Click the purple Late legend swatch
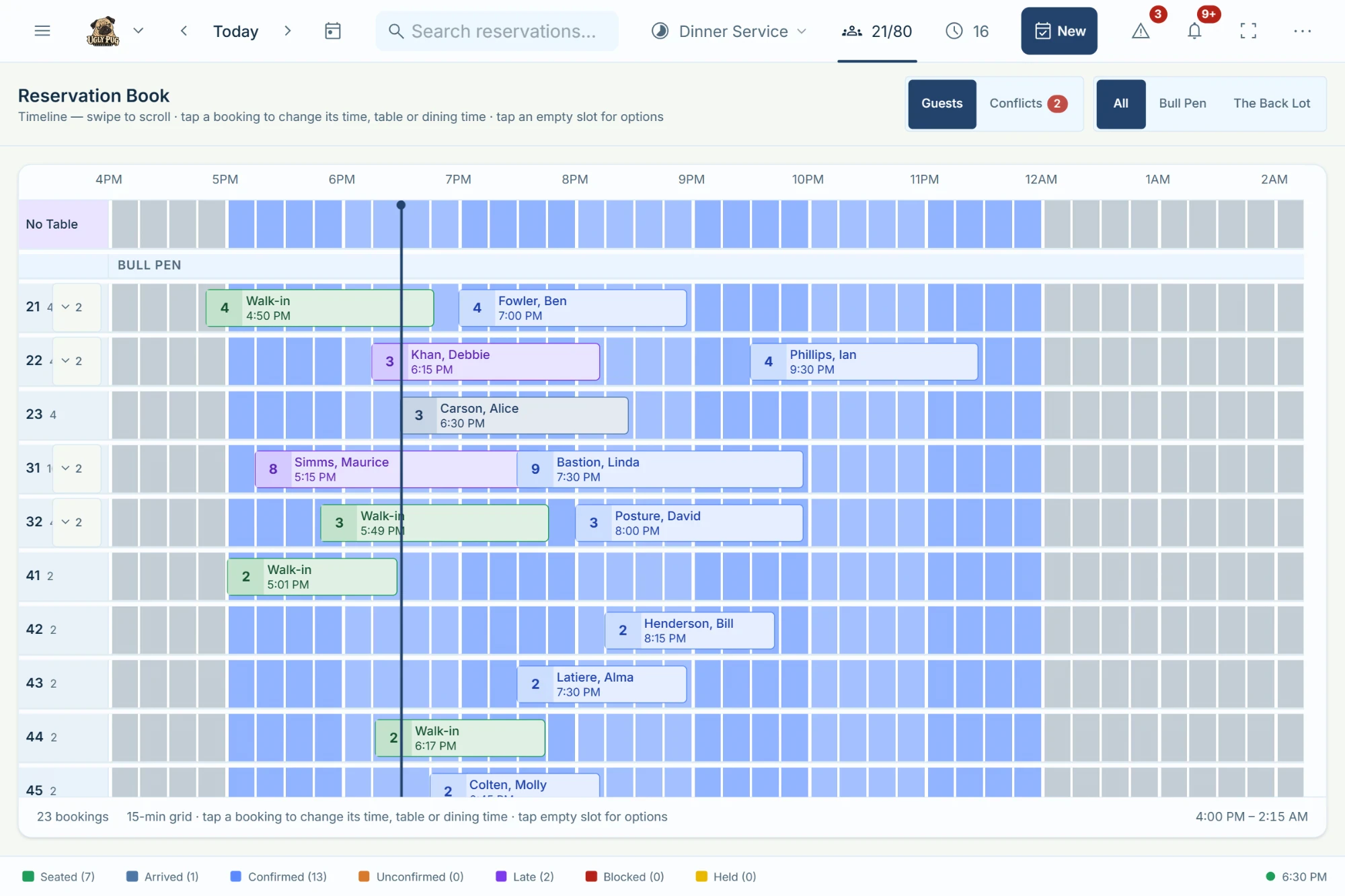This screenshot has height=896, width=1345. click(501, 877)
